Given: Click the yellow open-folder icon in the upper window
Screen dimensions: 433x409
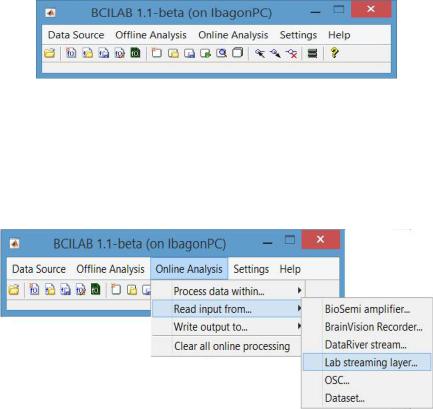Looking at the screenshot, I should [50, 53].
